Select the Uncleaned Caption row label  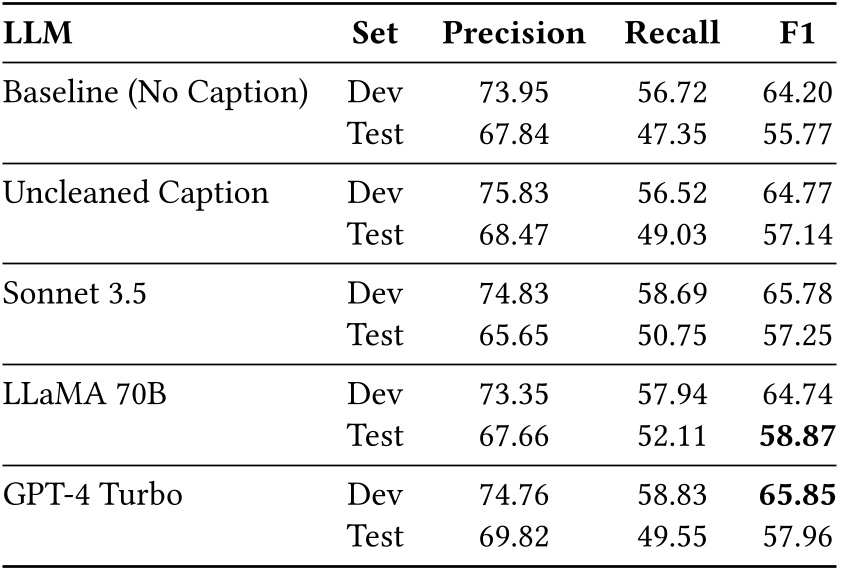click(x=136, y=193)
